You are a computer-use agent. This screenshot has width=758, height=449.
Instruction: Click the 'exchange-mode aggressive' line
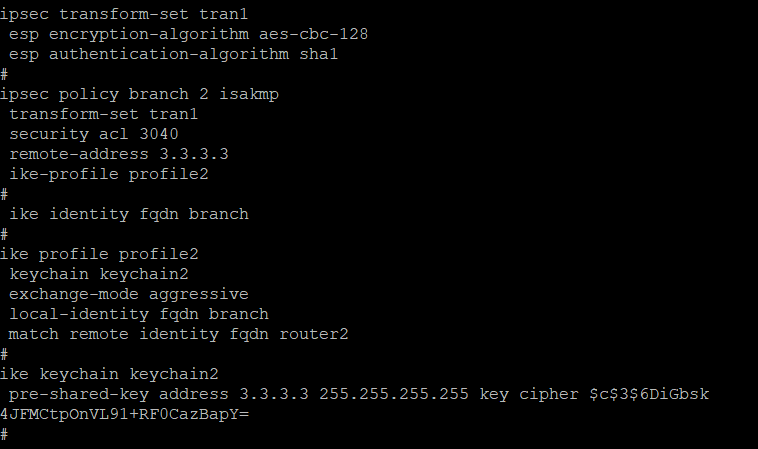129,293
